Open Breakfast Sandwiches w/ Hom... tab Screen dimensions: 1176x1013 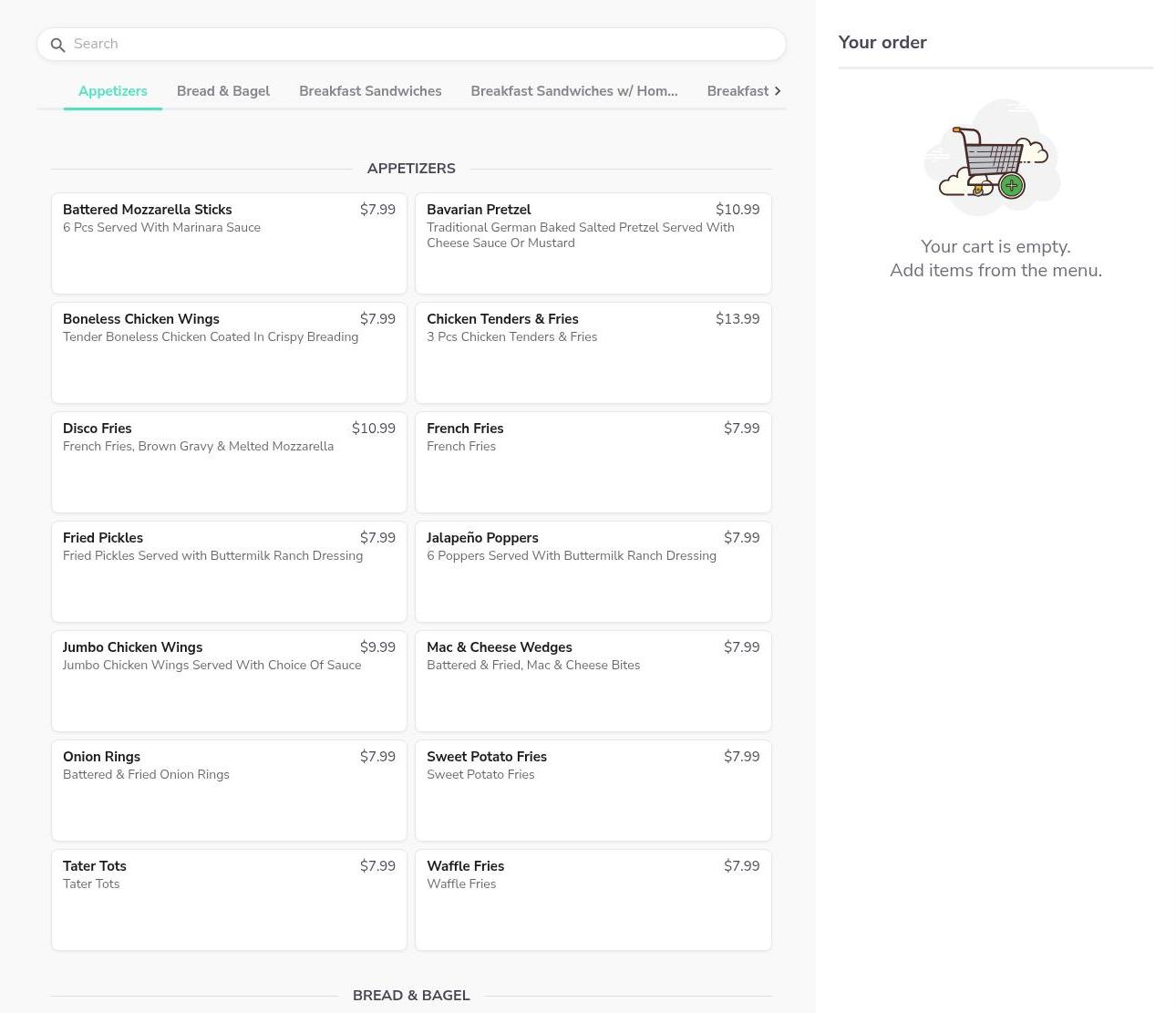click(x=573, y=91)
